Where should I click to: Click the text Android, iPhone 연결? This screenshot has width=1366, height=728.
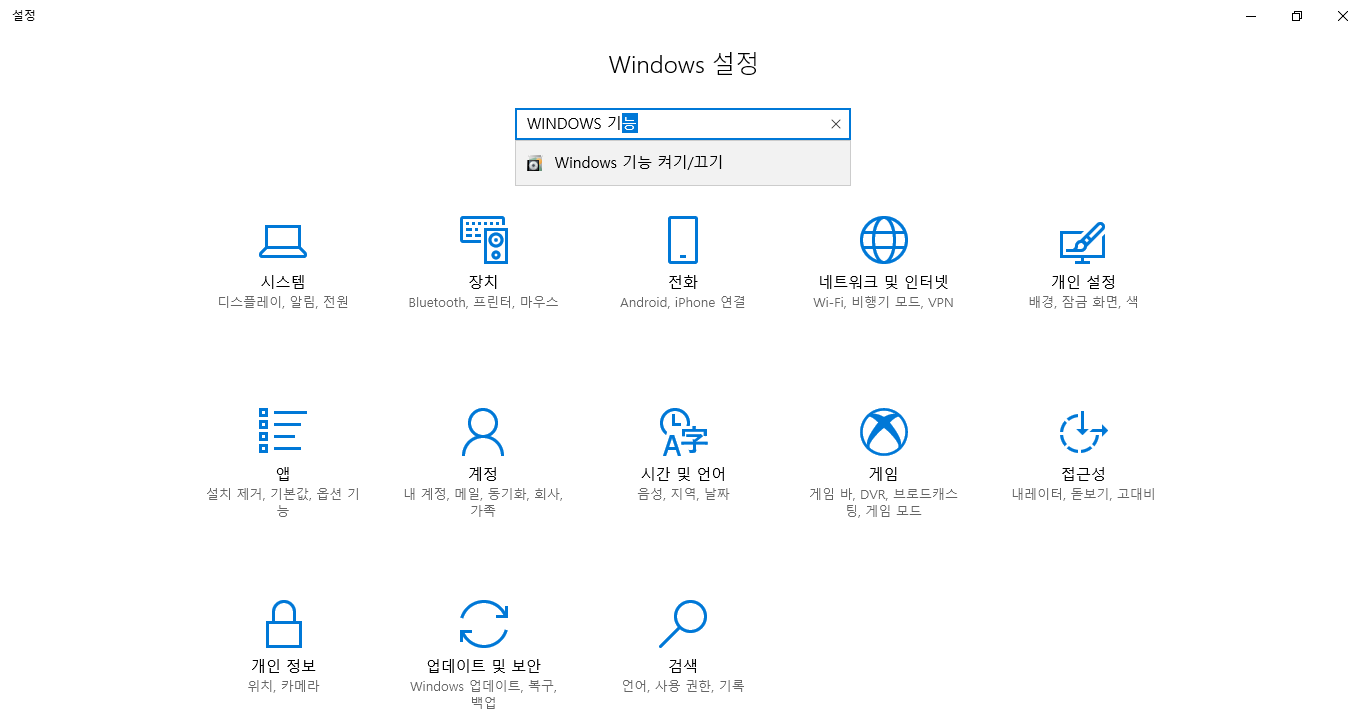click(683, 302)
